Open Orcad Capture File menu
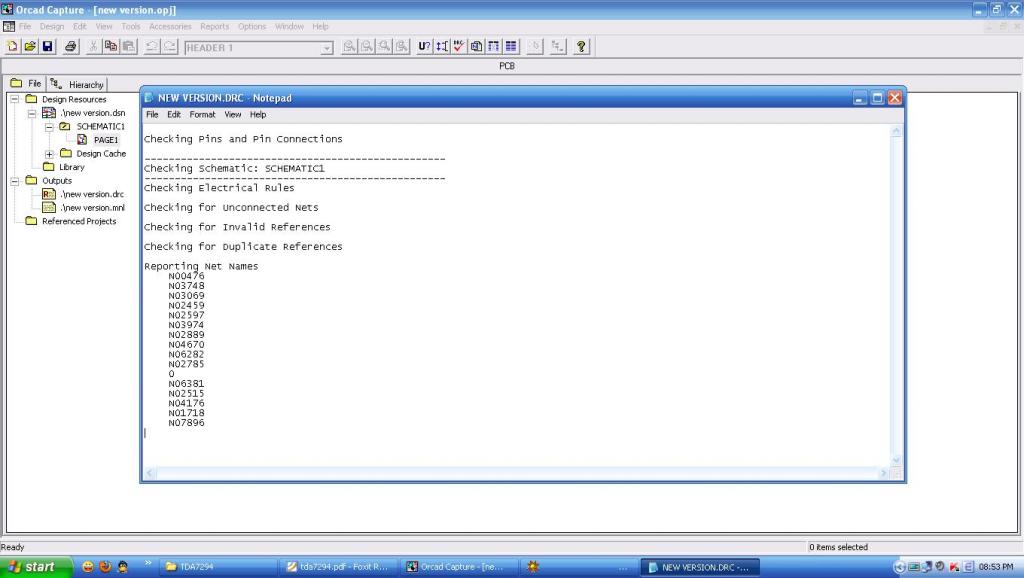The image size is (1024, 578). pyautogui.click(x=25, y=26)
